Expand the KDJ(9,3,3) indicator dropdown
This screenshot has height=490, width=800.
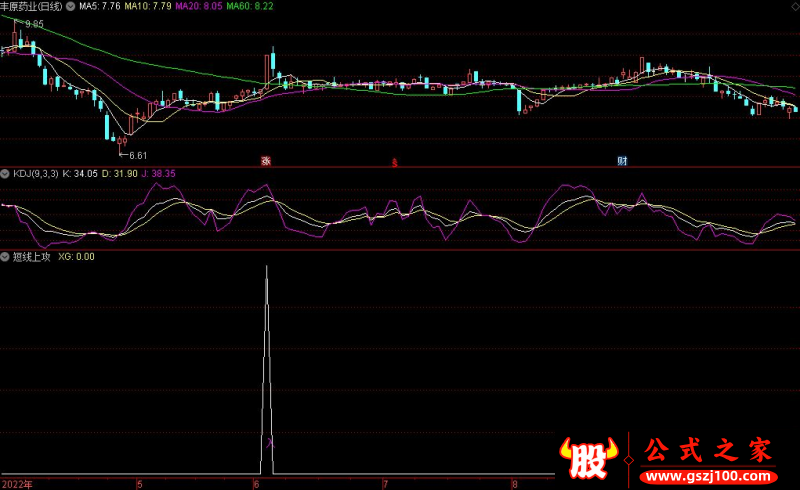[5, 173]
